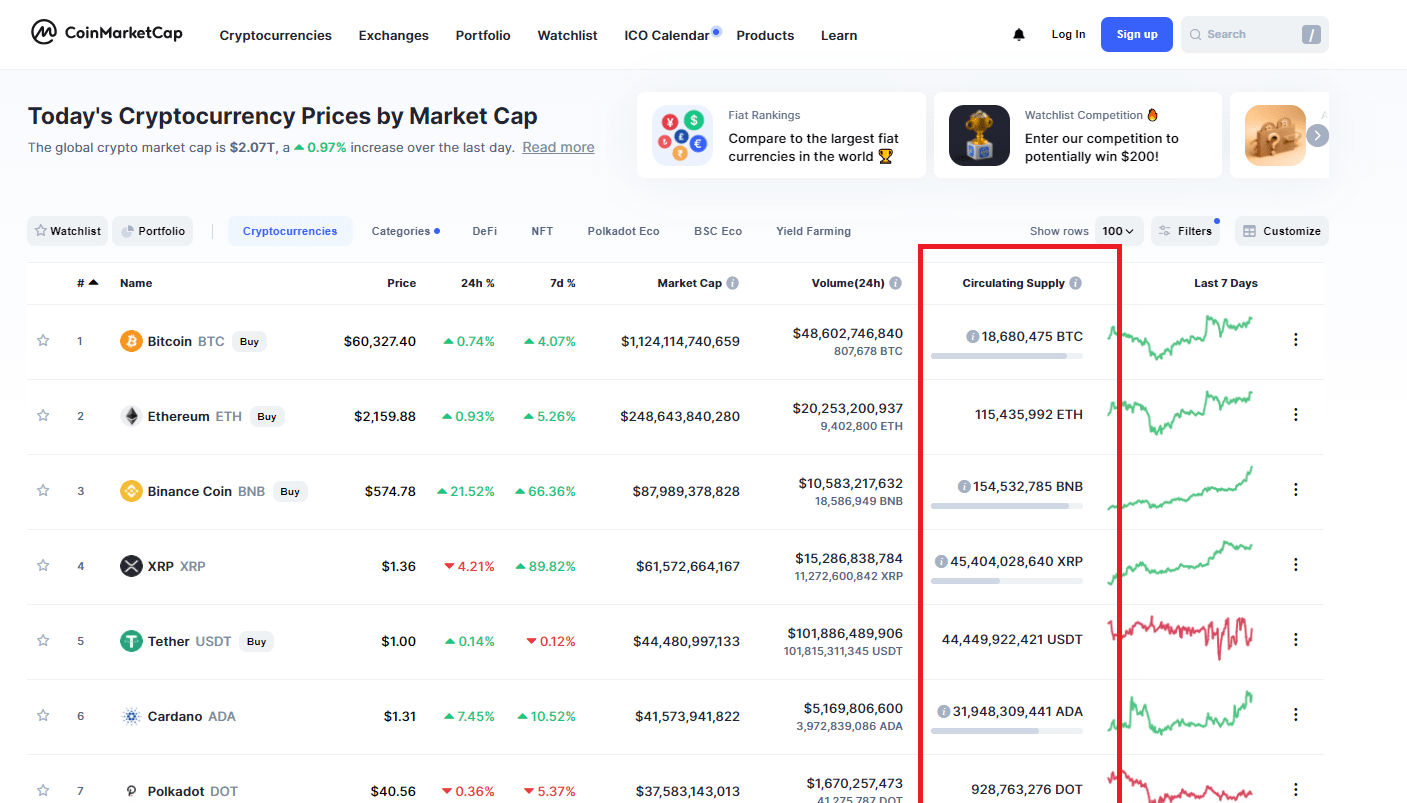The height and width of the screenshot is (803, 1407).
Task: Advance banner cards with right arrow
Action: [x=1318, y=135]
